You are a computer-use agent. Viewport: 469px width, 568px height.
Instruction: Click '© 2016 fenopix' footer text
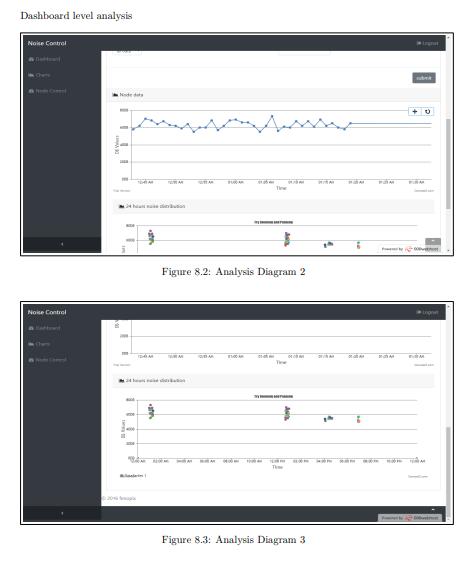(x=119, y=498)
